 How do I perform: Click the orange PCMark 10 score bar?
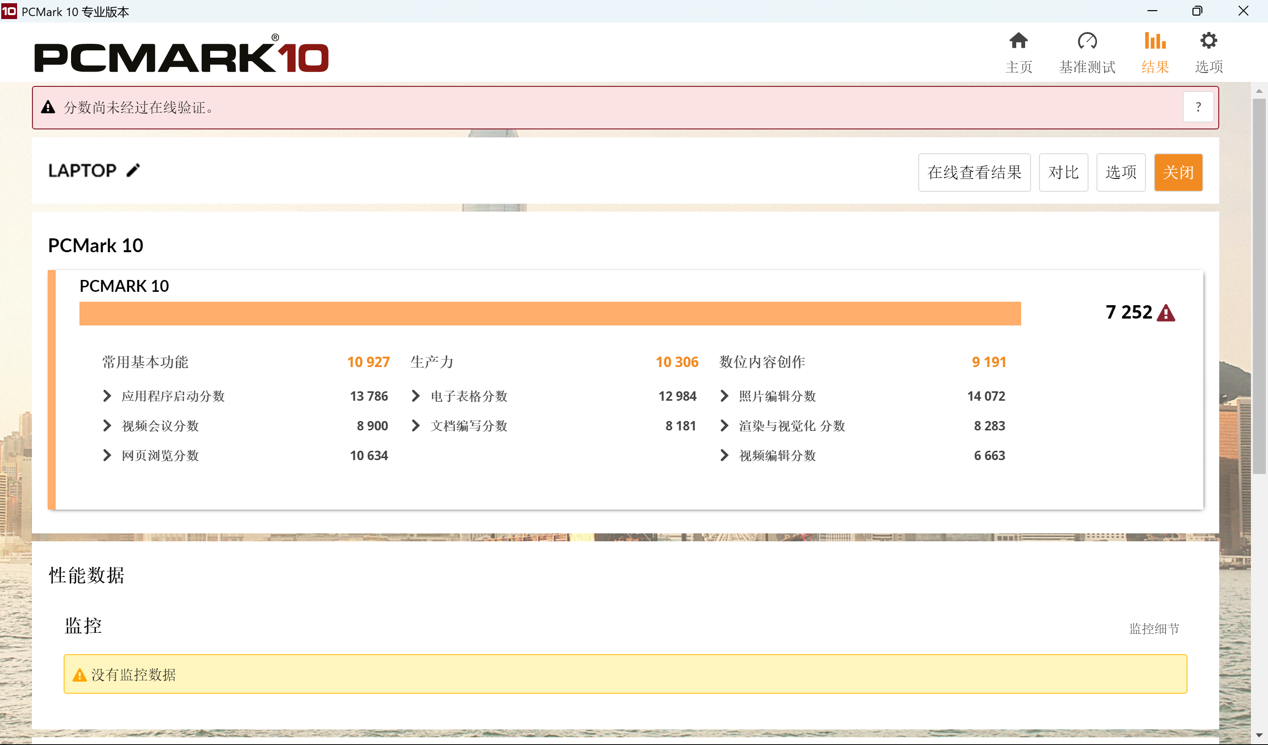click(550, 314)
